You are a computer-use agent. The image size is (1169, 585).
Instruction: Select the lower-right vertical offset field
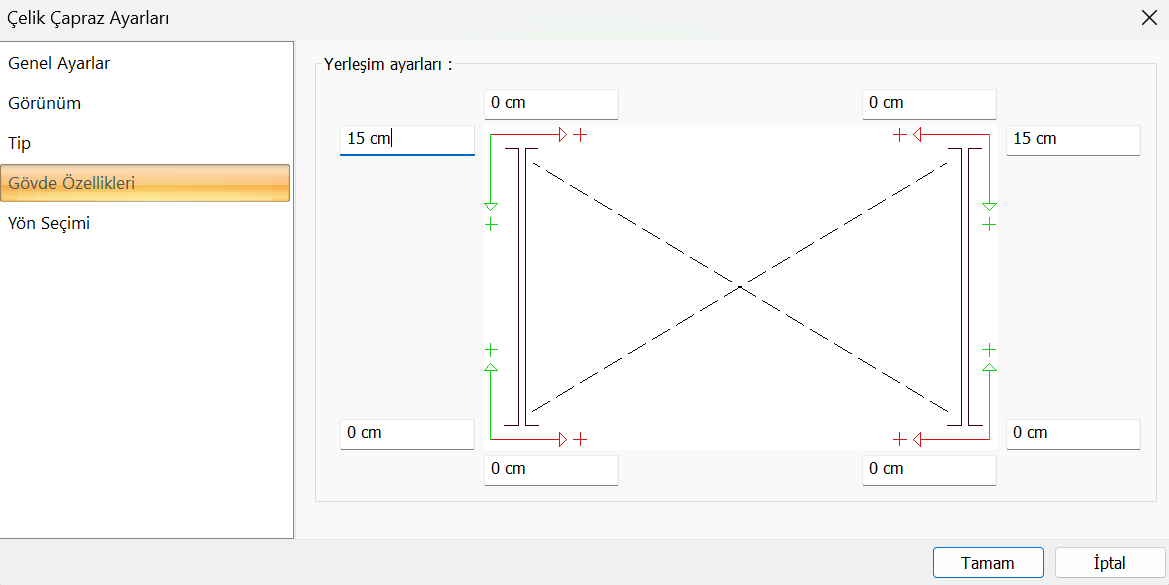click(x=1073, y=433)
